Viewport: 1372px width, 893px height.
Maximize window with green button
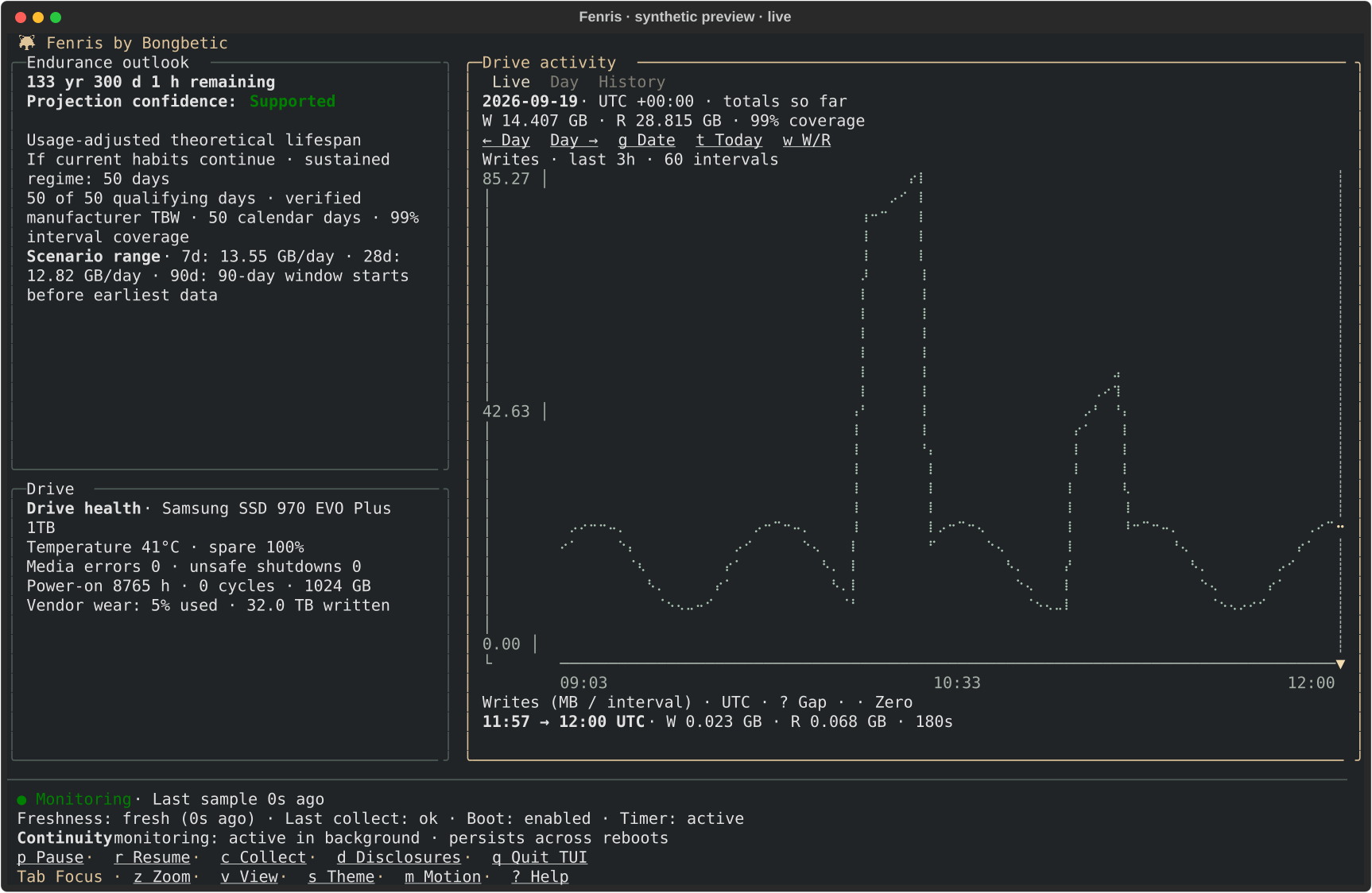(56, 17)
